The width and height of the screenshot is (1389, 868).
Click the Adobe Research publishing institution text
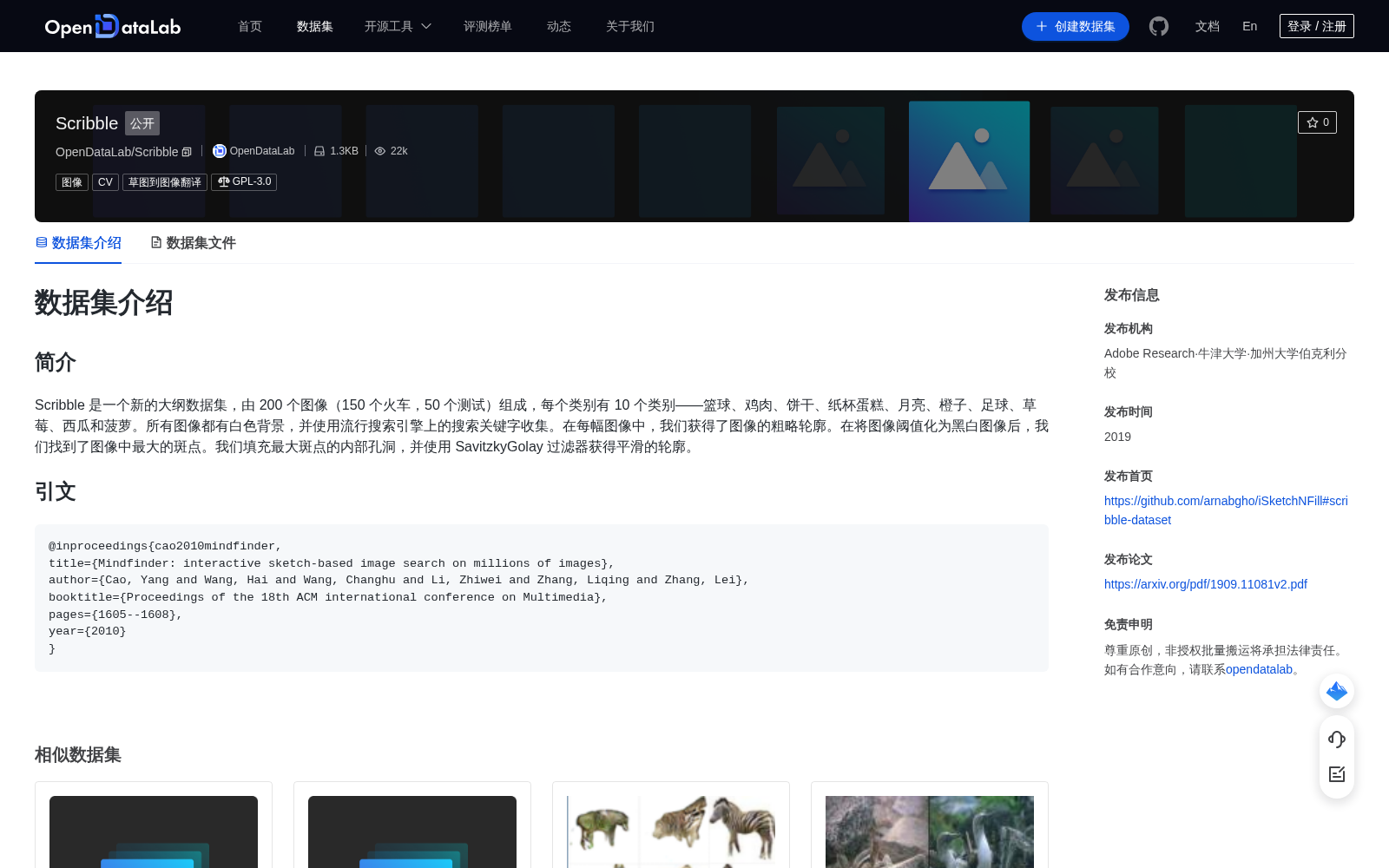tap(1226, 363)
